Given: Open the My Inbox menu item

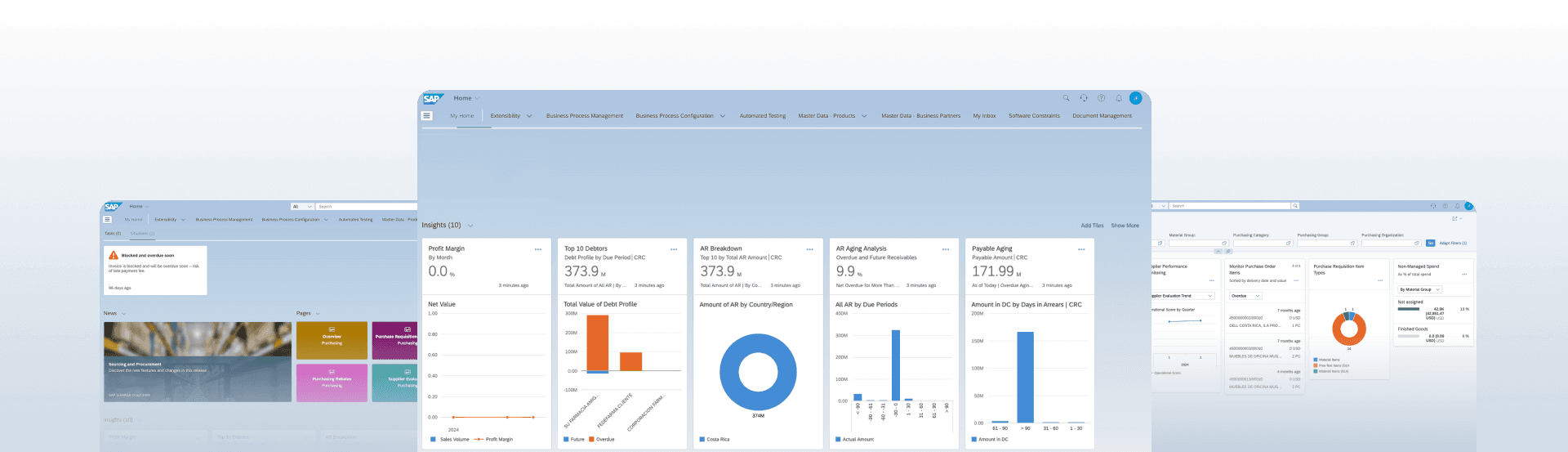Looking at the screenshot, I should (985, 116).
